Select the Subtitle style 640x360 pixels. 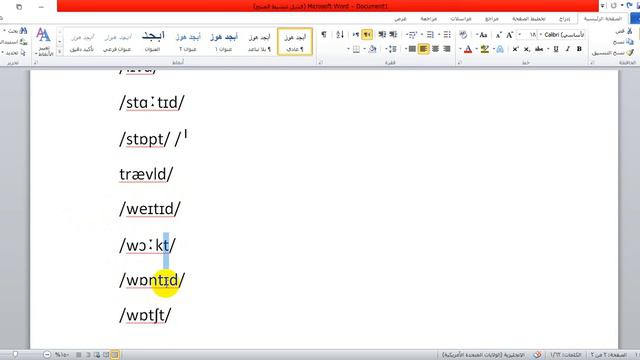pos(117,41)
